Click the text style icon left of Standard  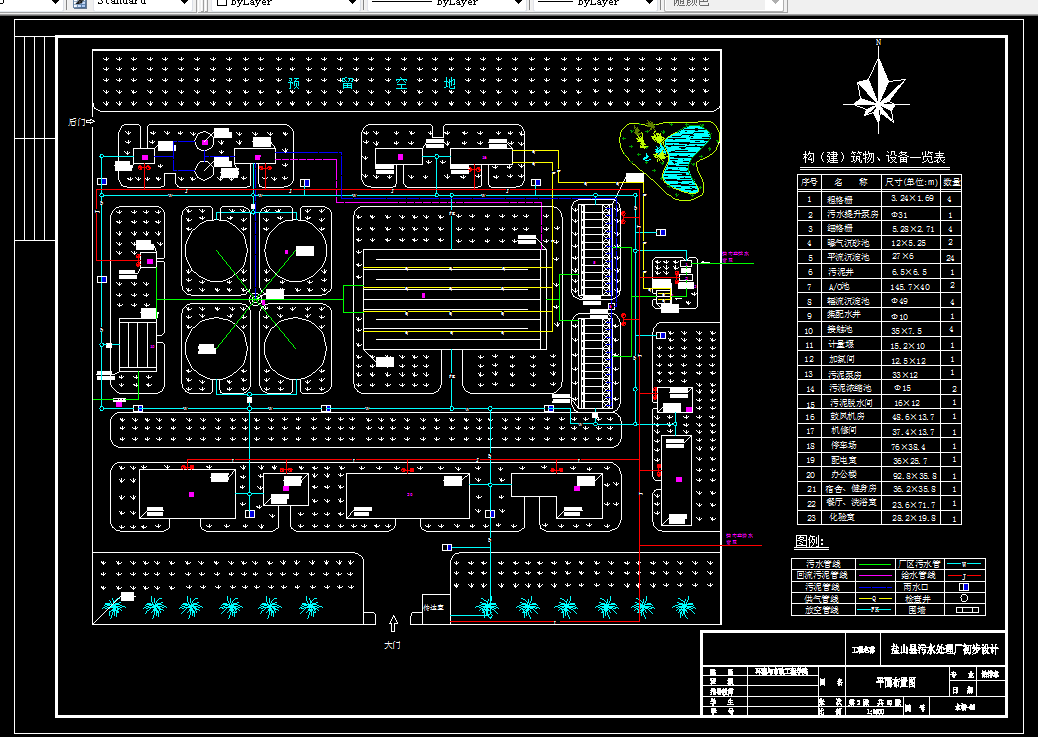click(79, 3)
